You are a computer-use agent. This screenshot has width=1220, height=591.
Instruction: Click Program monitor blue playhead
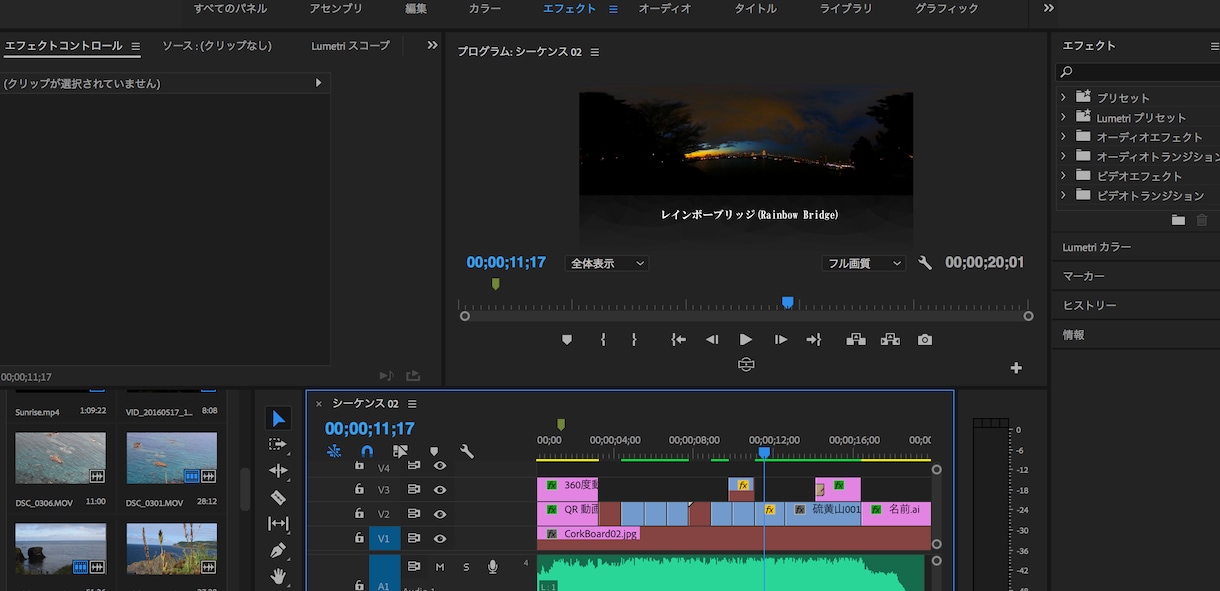pos(788,302)
